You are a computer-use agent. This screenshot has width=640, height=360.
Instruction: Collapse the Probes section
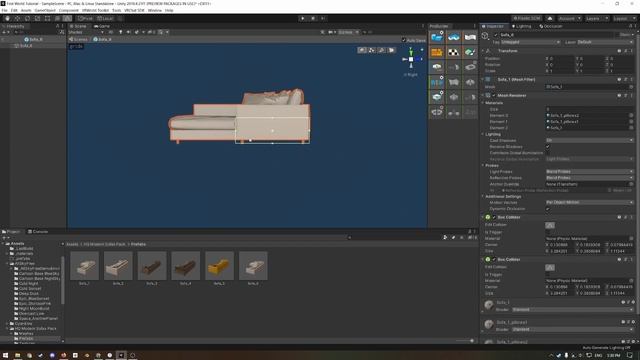pos(483,165)
